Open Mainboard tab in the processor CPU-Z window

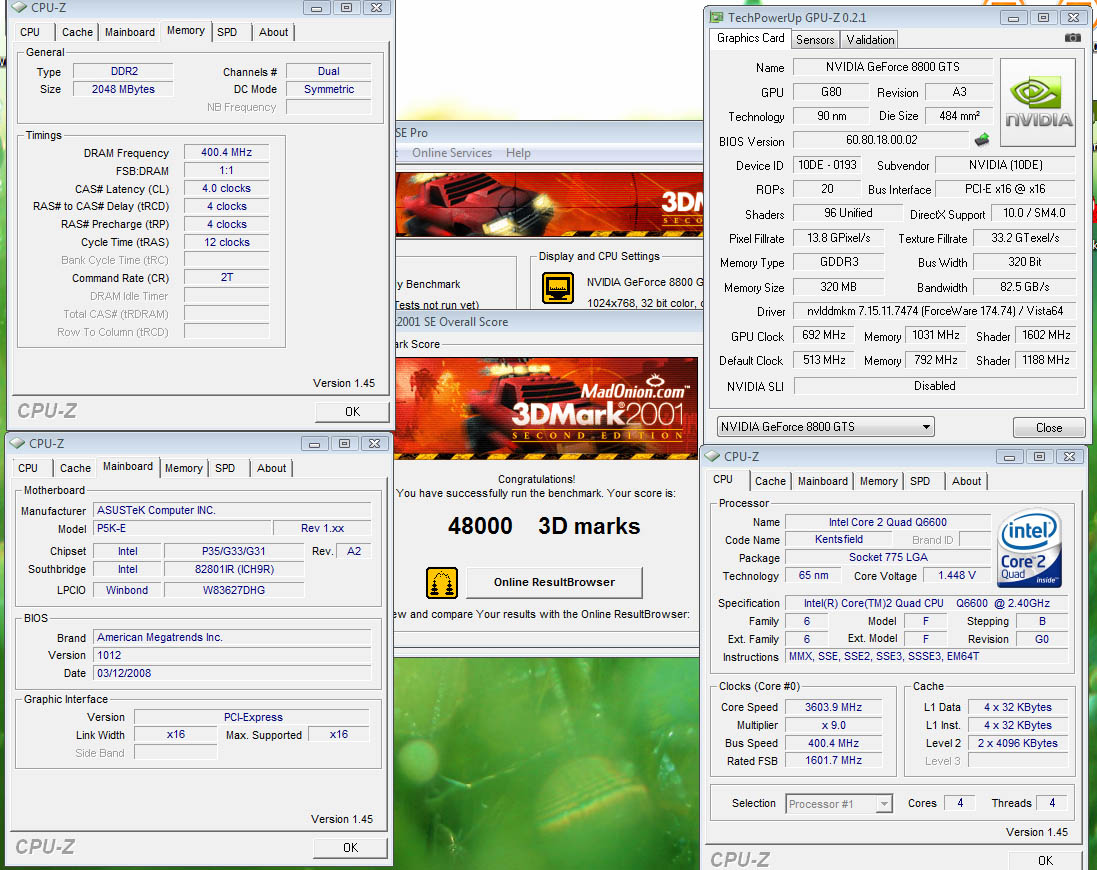click(x=823, y=481)
